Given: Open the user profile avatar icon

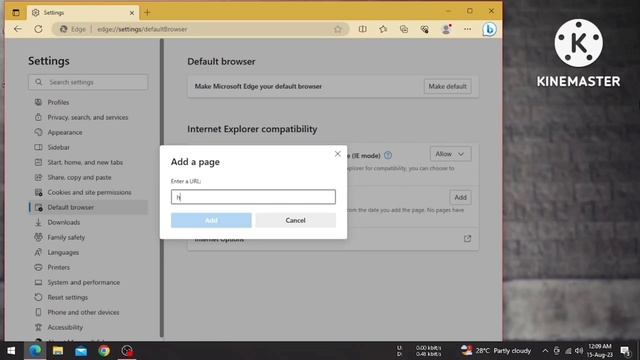Looking at the screenshot, I should [446, 29].
